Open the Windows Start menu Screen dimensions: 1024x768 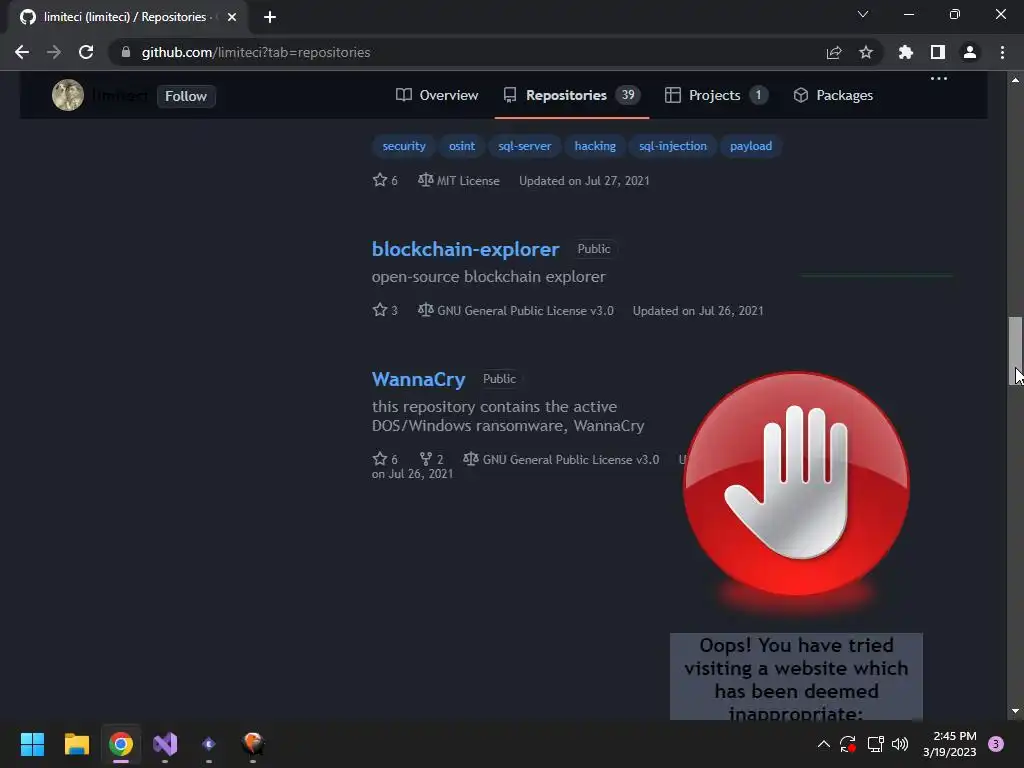(x=32, y=744)
